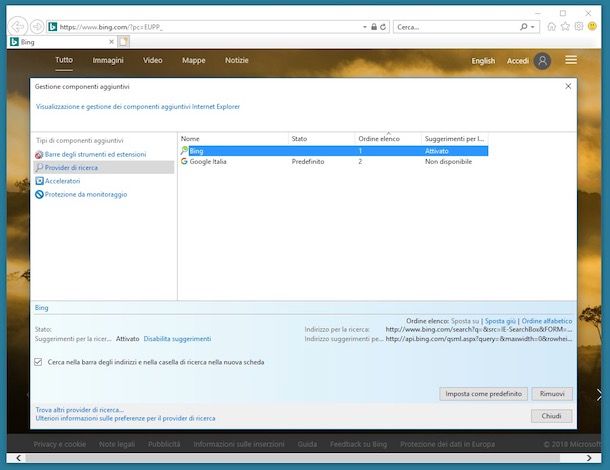The image size is (610, 470).
Task: Click the Acceleratori icon in sidebar
Action: (x=39, y=181)
